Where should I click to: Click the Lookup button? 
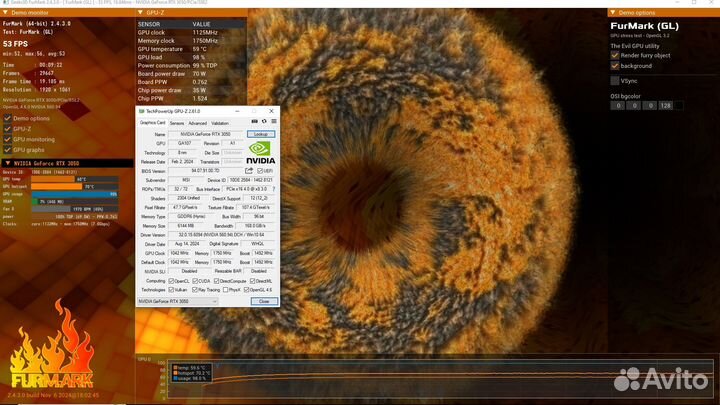tap(261, 134)
